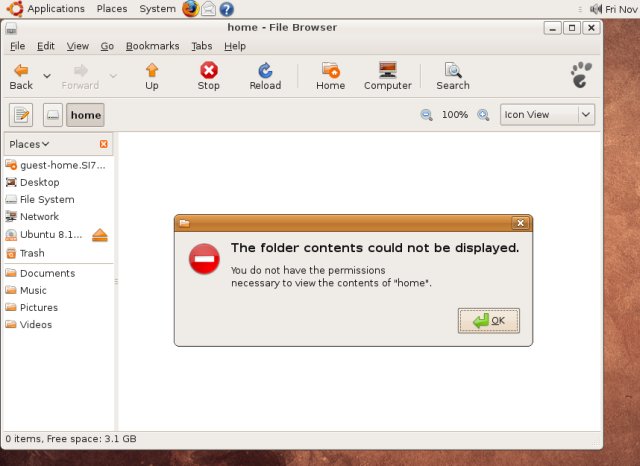This screenshot has width=640, height=466.
Task: Eject the Ubuntu 8.1 volume
Action: pyautogui.click(x=100, y=235)
